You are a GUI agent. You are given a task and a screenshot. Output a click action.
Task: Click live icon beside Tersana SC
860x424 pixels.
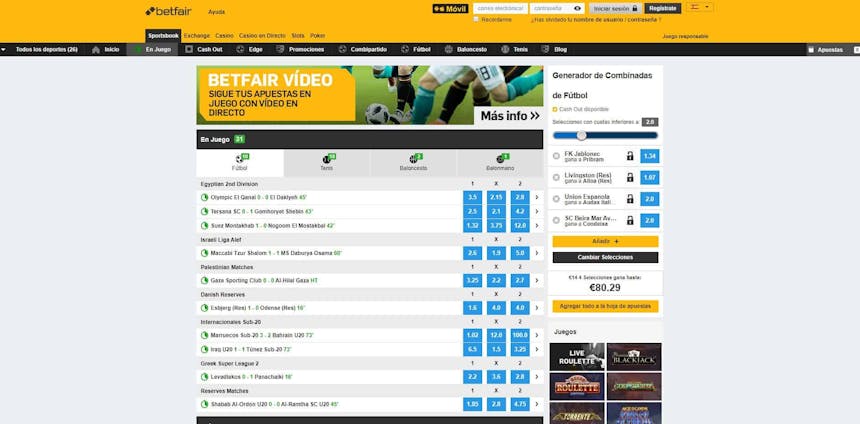point(205,211)
